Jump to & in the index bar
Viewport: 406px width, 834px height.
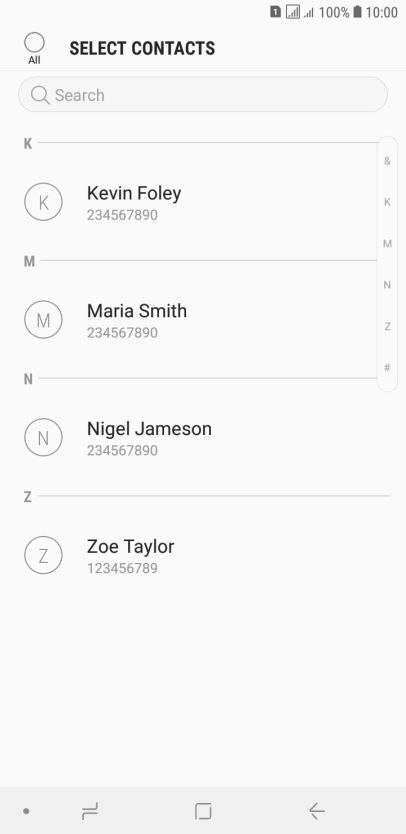click(387, 161)
